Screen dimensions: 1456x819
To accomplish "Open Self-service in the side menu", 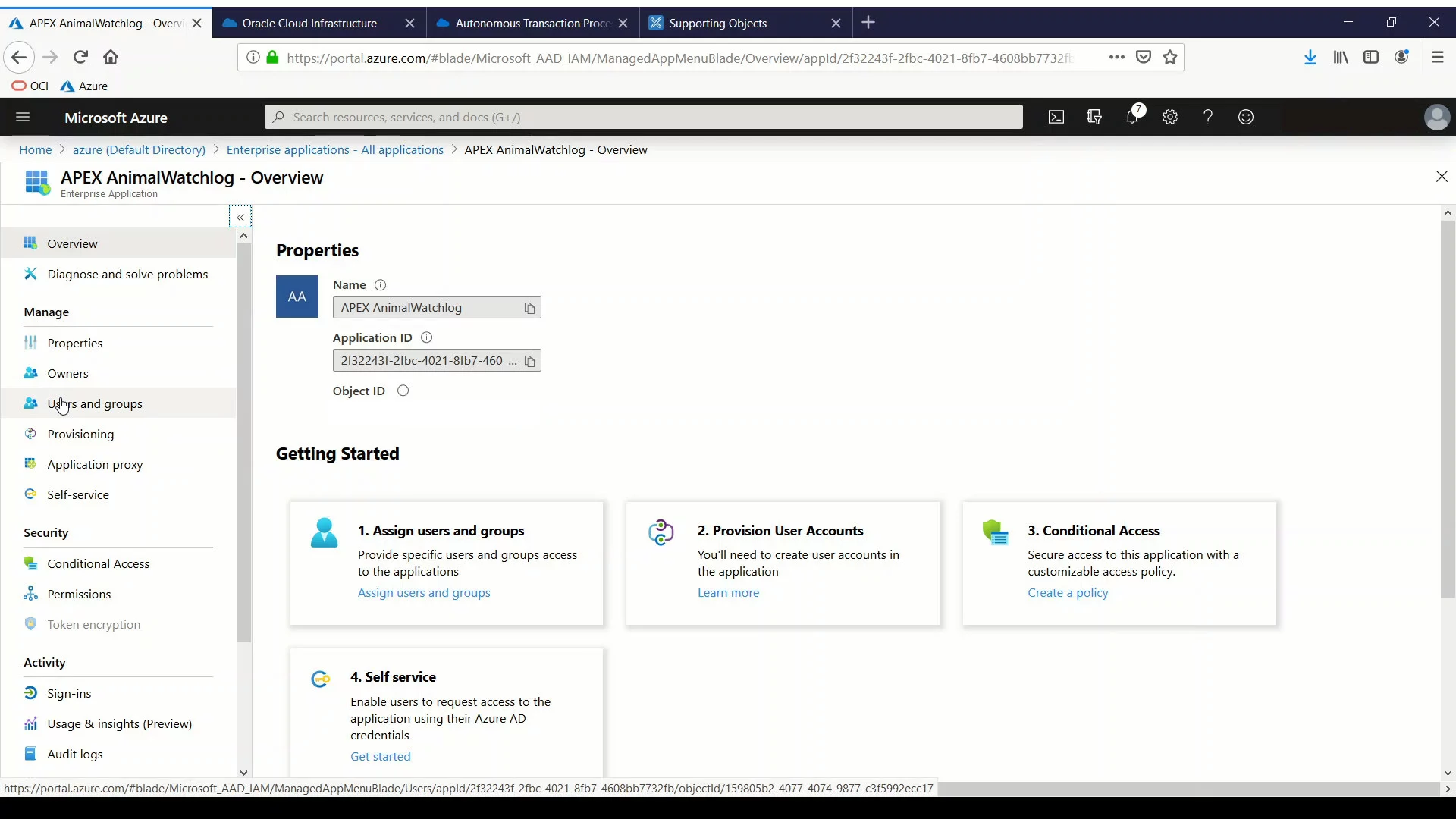I will coord(118,494).
